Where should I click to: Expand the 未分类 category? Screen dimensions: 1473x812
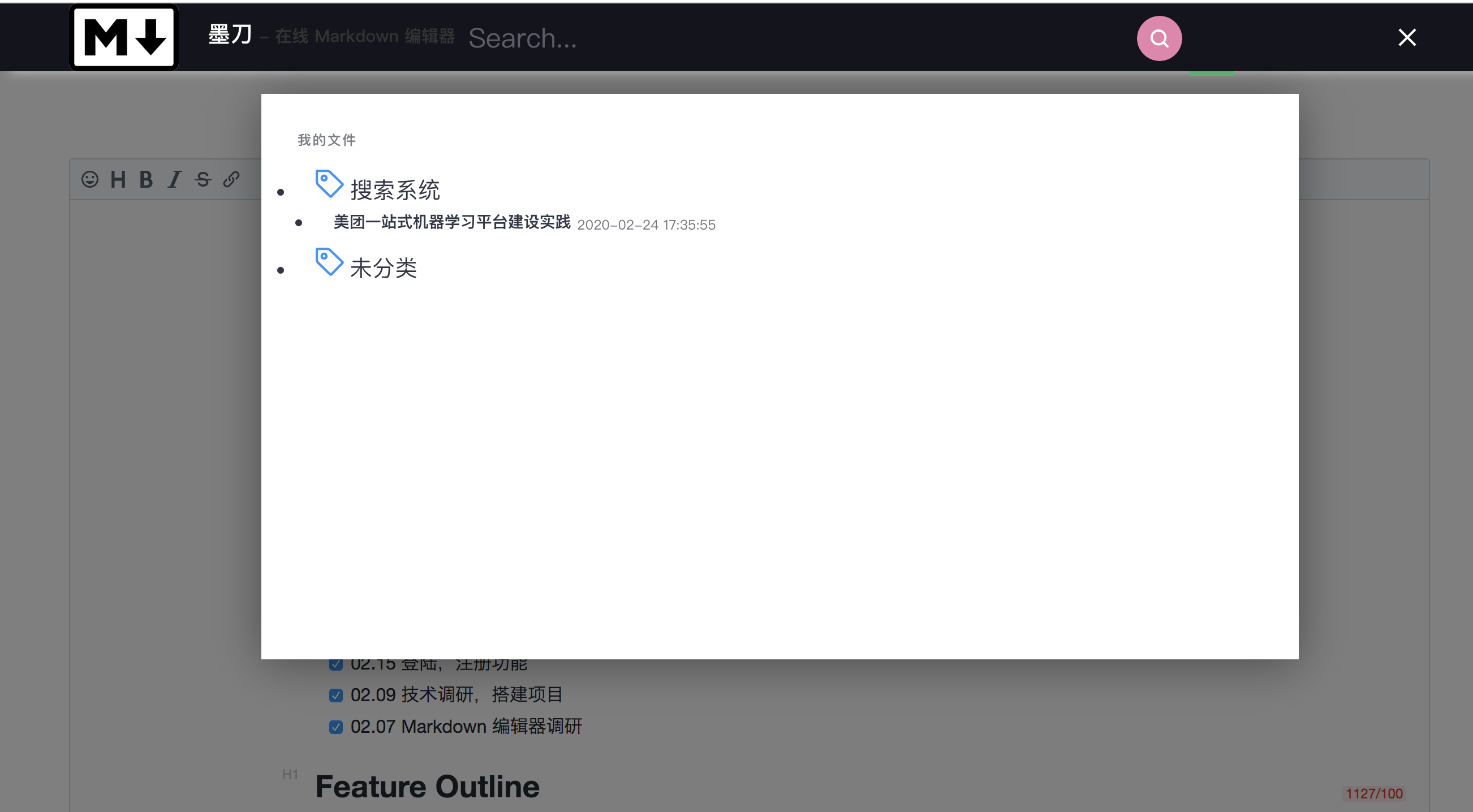click(x=383, y=268)
